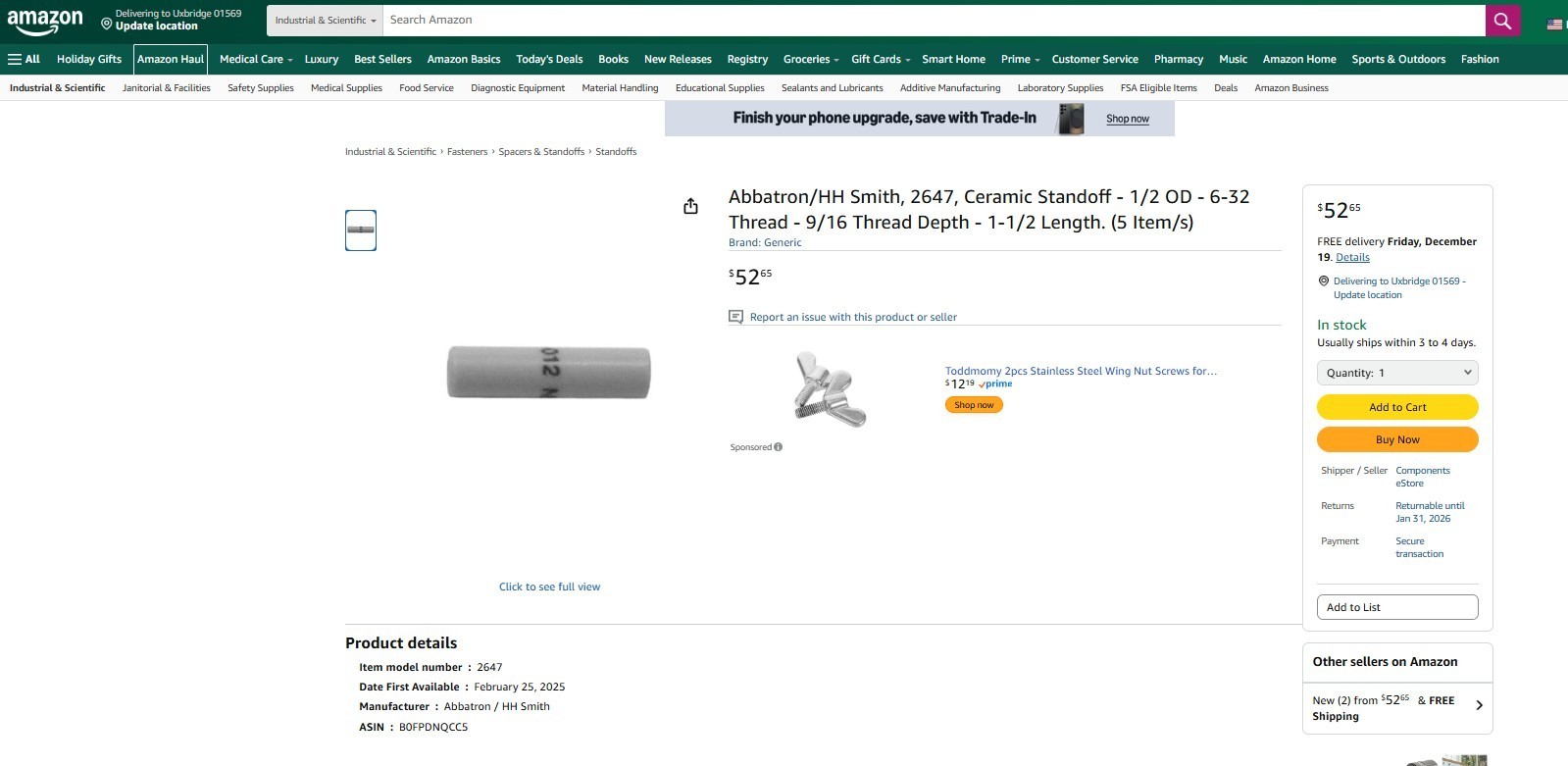
Task: Open the Books section
Action: coord(613,59)
